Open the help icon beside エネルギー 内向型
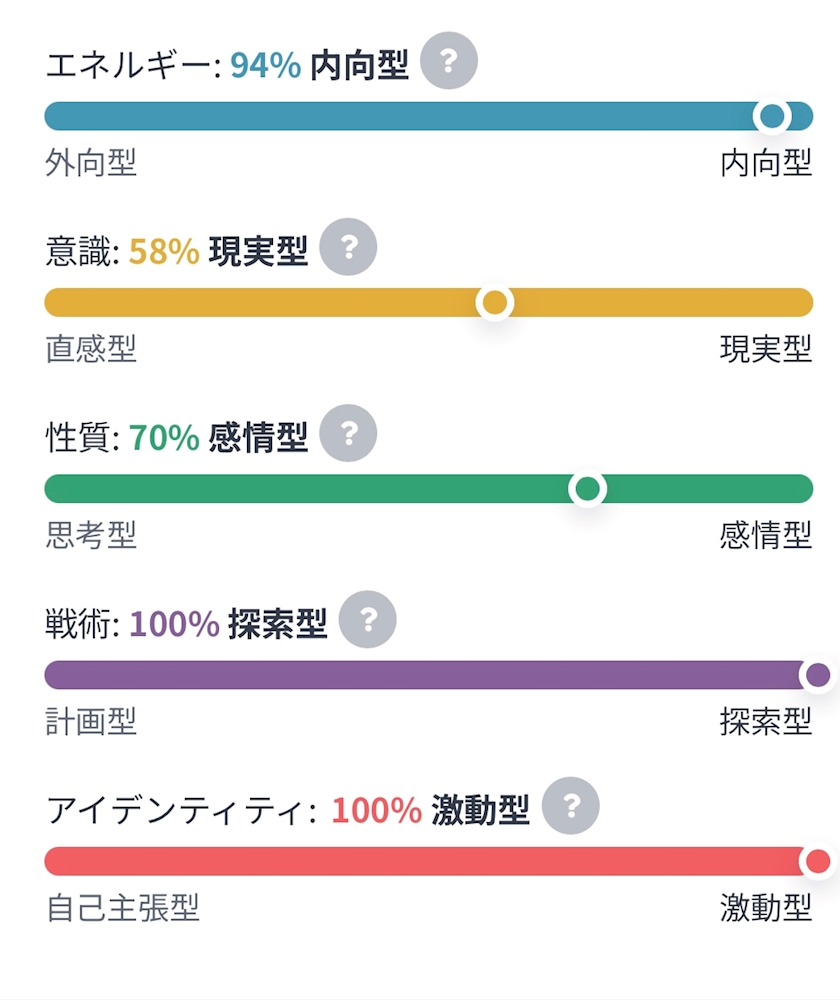The height and width of the screenshot is (1000, 840). (449, 61)
